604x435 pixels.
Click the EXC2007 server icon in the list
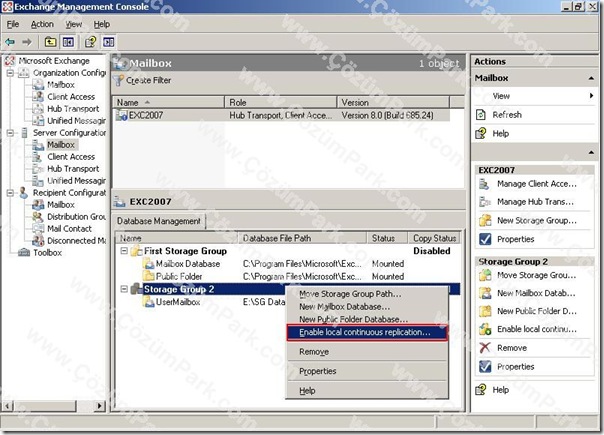click(x=122, y=115)
